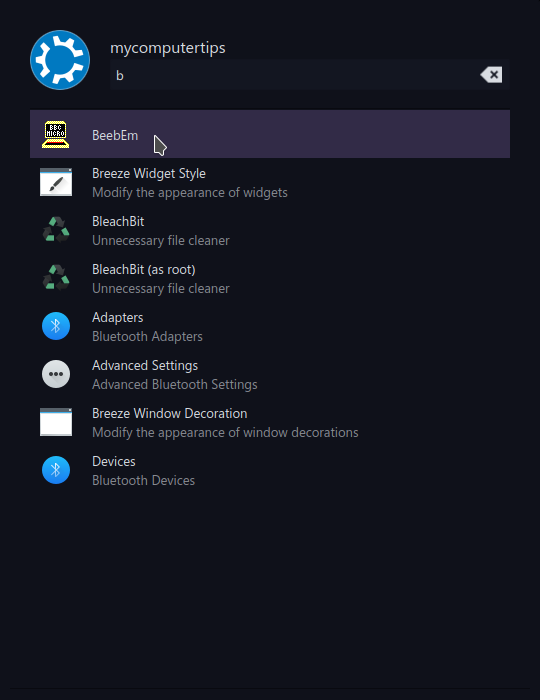Launch the BeebEm entry
The image size is (540, 700).
(x=270, y=134)
